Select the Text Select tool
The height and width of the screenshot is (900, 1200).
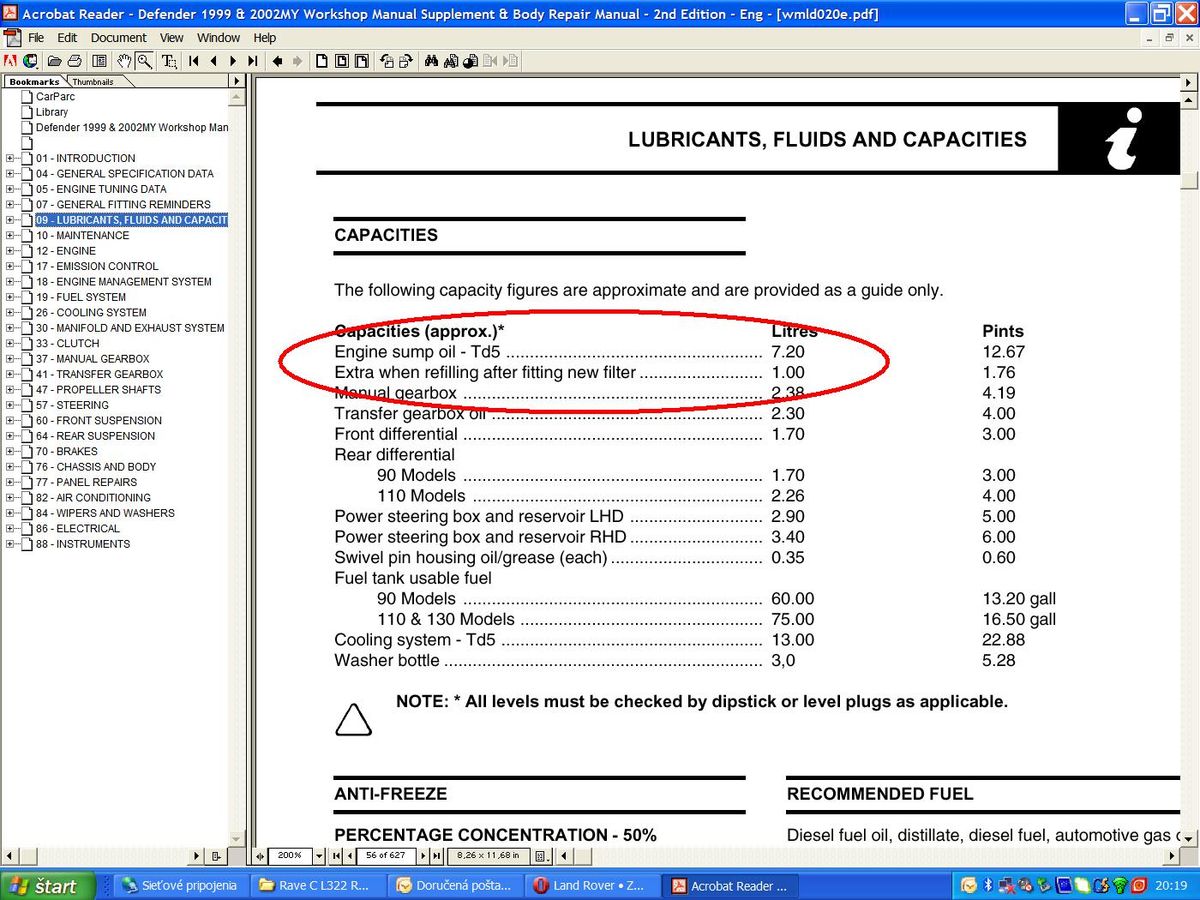169,61
